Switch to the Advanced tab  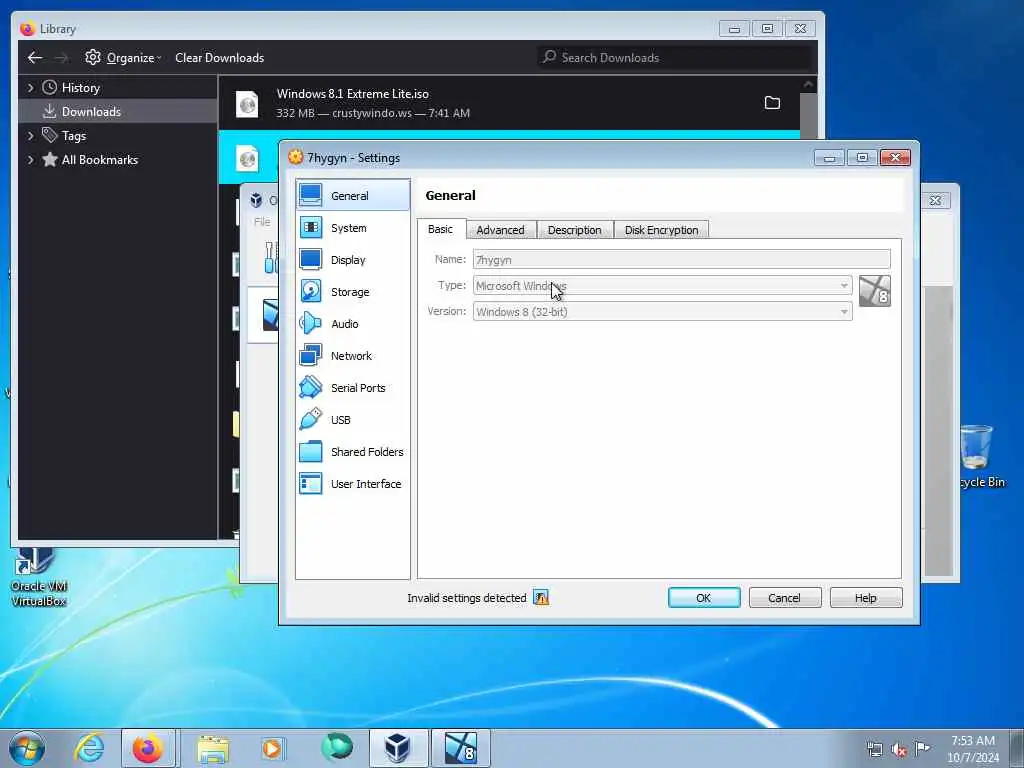[500, 230]
